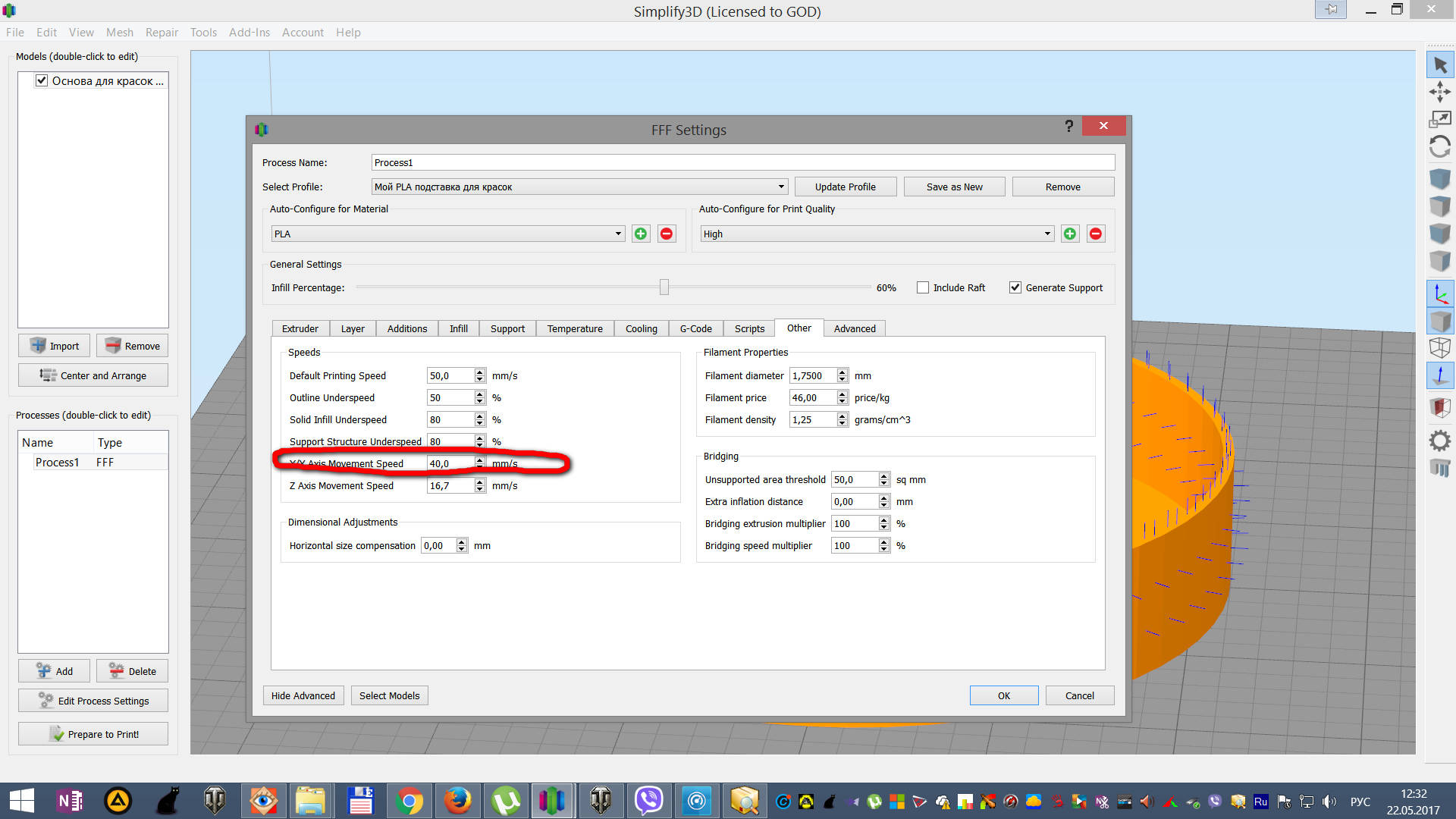The height and width of the screenshot is (819, 1456).
Task: Remove print quality with red minus icon
Action: tap(1095, 234)
